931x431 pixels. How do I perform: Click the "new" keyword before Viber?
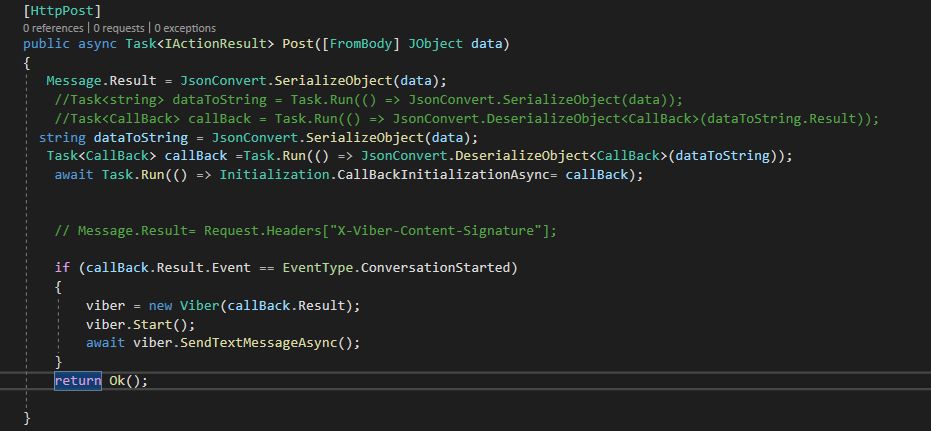click(160, 306)
